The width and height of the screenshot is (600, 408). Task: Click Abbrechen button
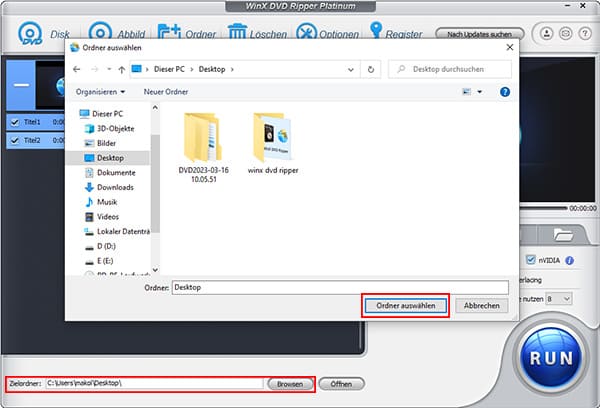(481, 306)
